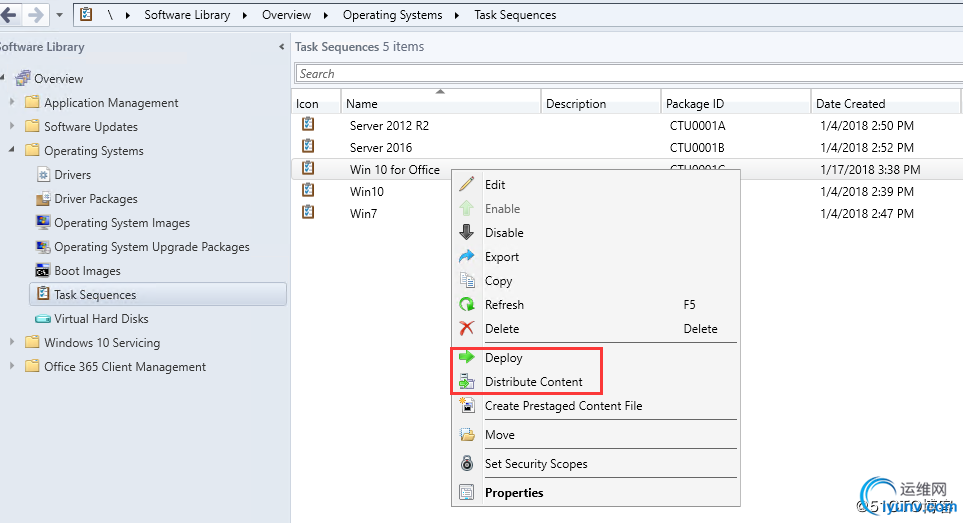Expand the Windows 10 Servicing node
The width and height of the screenshot is (963, 523).
[x=12, y=342]
